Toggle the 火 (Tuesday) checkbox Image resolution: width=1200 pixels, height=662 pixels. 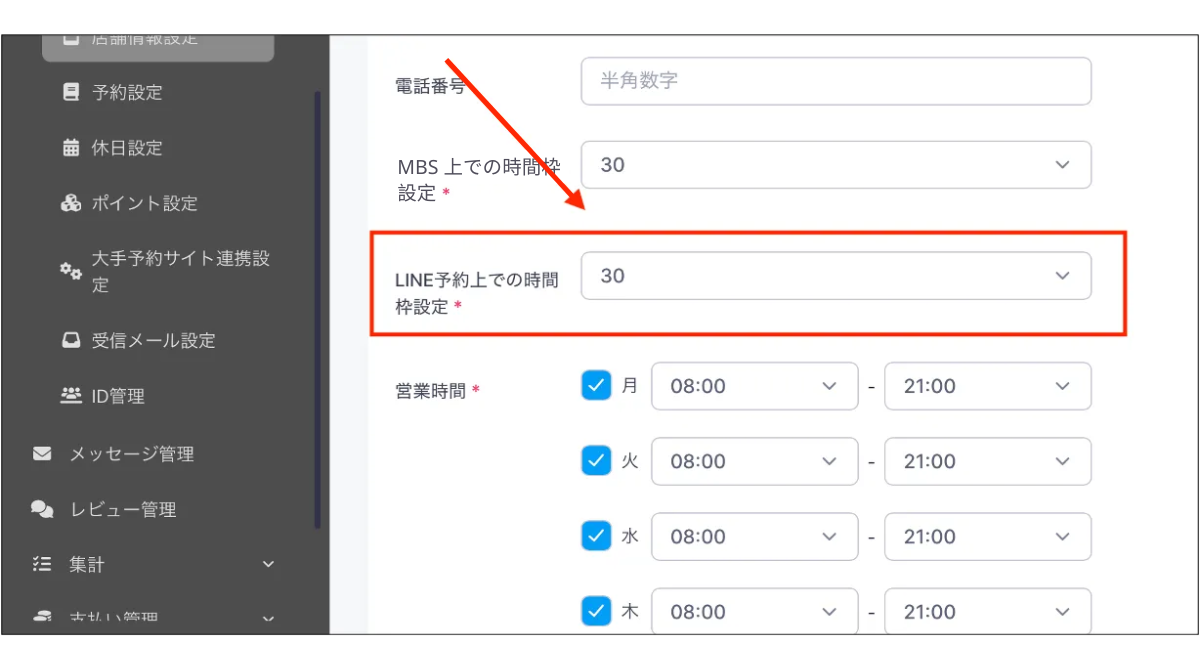(x=596, y=461)
